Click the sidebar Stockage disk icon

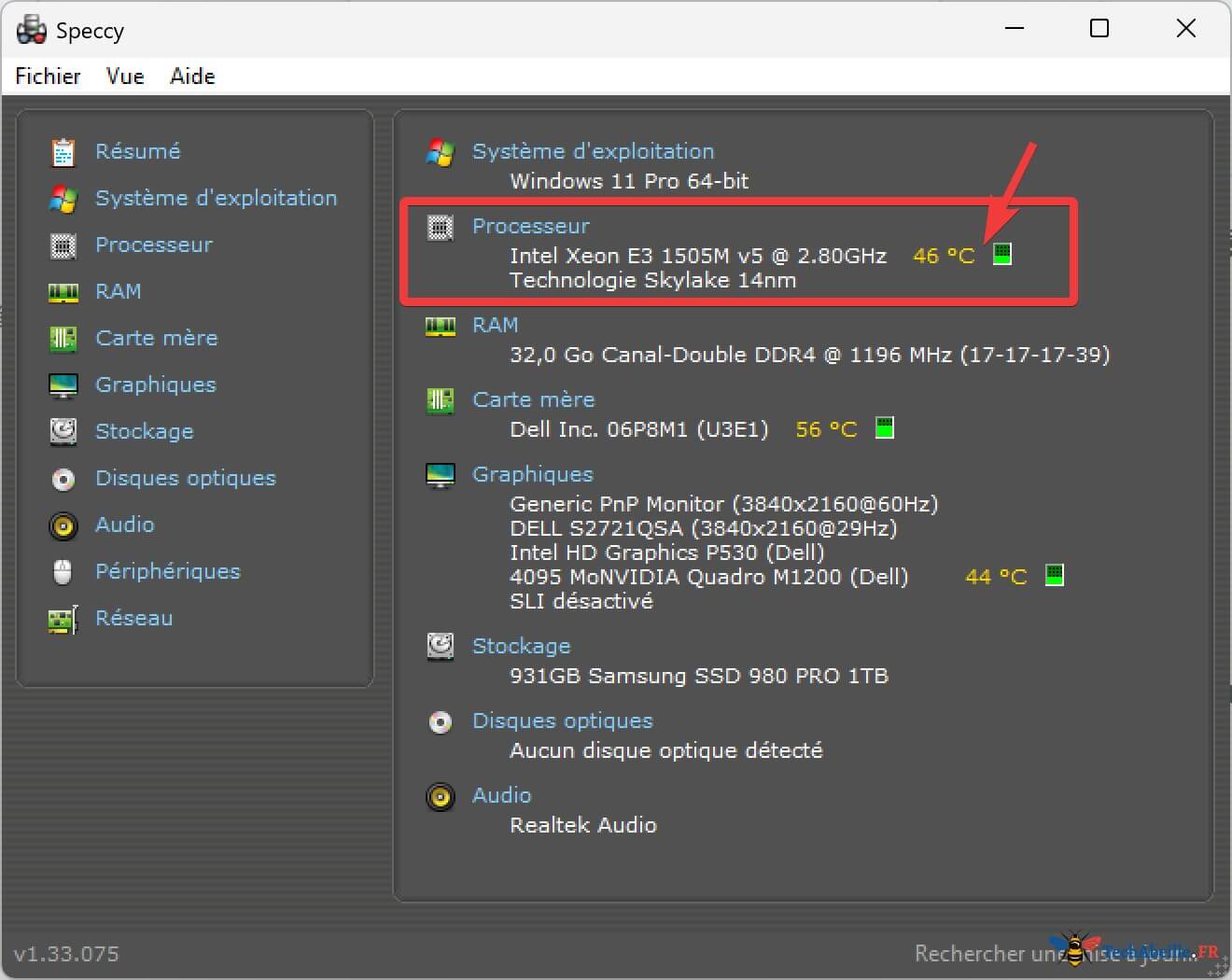point(63,431)
